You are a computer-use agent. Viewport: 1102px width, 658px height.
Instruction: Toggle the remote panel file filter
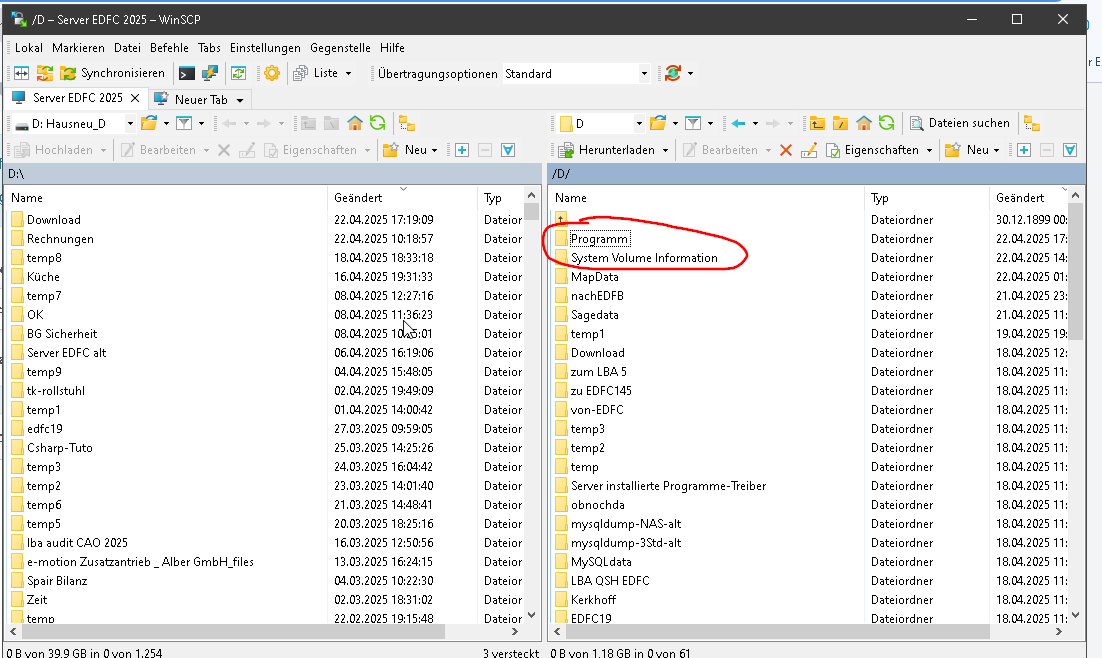click(x=693, y=123)
